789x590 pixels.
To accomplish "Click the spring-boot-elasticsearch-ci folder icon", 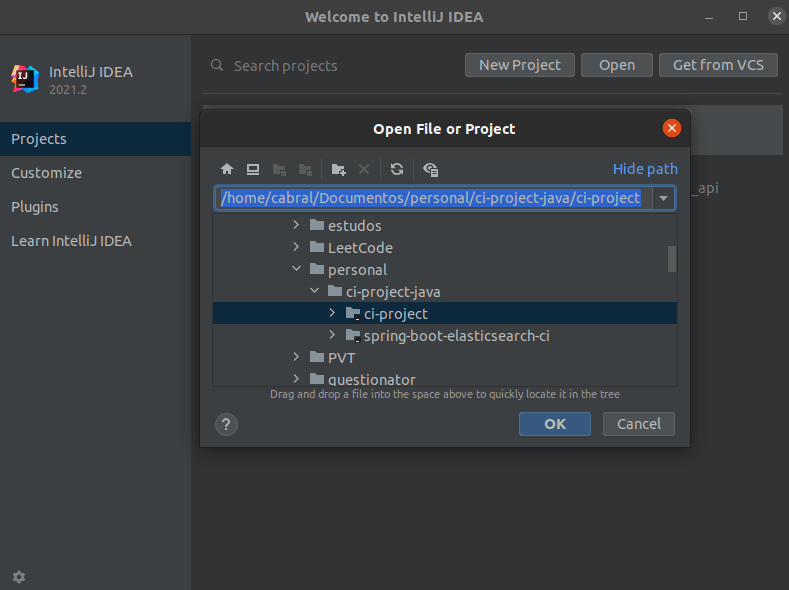I will (353, 335).
